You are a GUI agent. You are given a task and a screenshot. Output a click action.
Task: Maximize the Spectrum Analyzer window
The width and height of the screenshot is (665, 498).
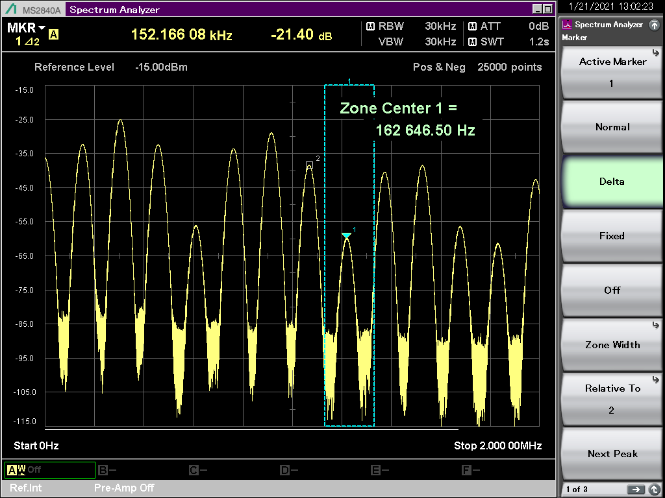548,9
